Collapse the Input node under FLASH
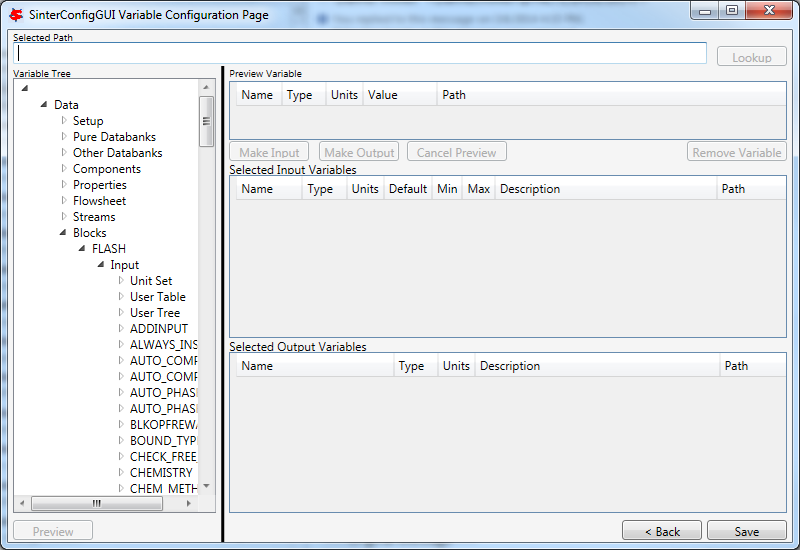This screenshot has width=800, height=550. pyautogui.click(x=101, y=265)
